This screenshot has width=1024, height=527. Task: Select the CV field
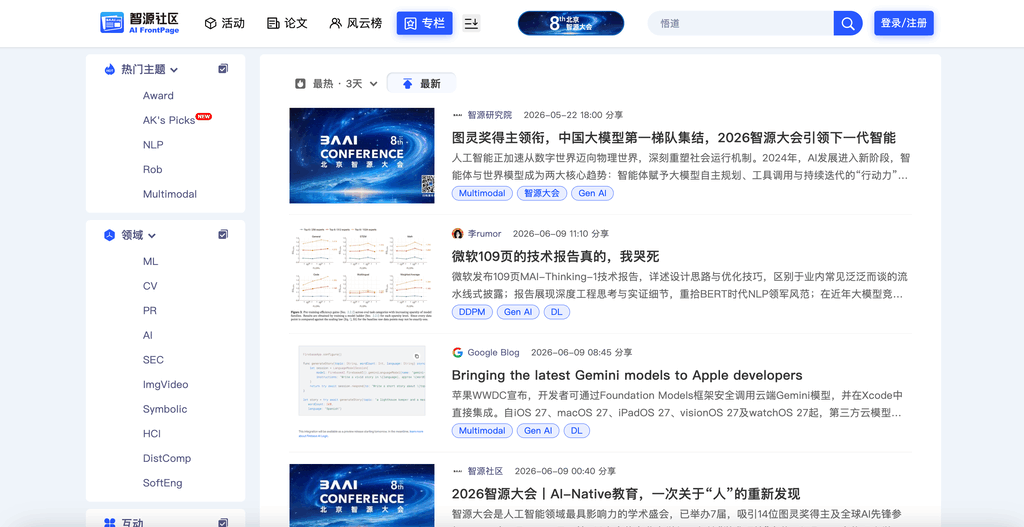pyautogui.click(x=150, y=286)
